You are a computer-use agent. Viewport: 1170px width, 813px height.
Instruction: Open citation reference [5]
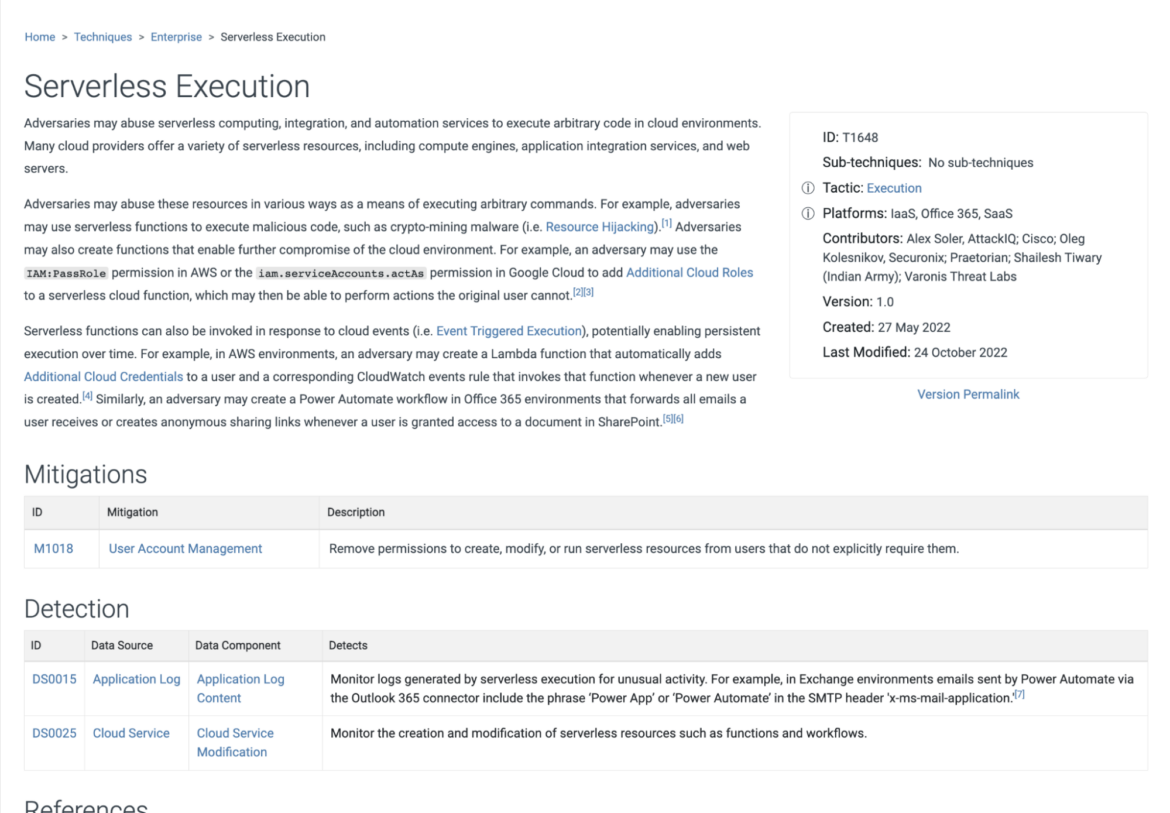click(x=668, y=418)
